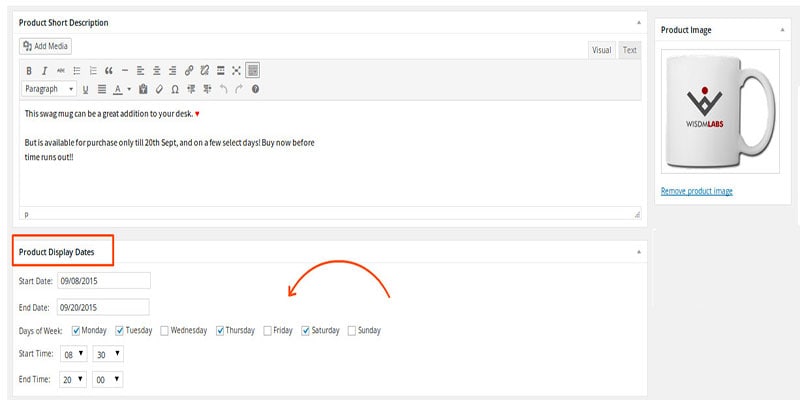Click the Add Media button
Screen dimensions: 800x400
tap(45, 46)
